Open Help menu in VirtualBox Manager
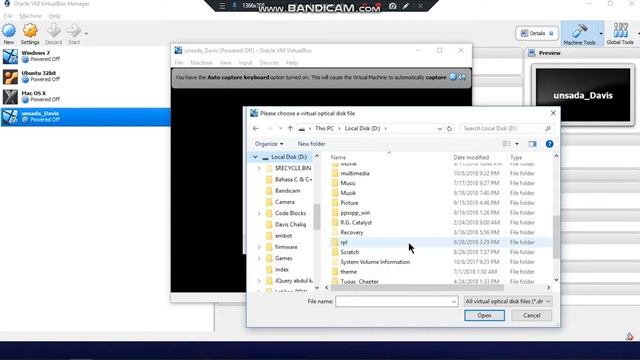This screenshot has height=360, width=640. point(54,16)
